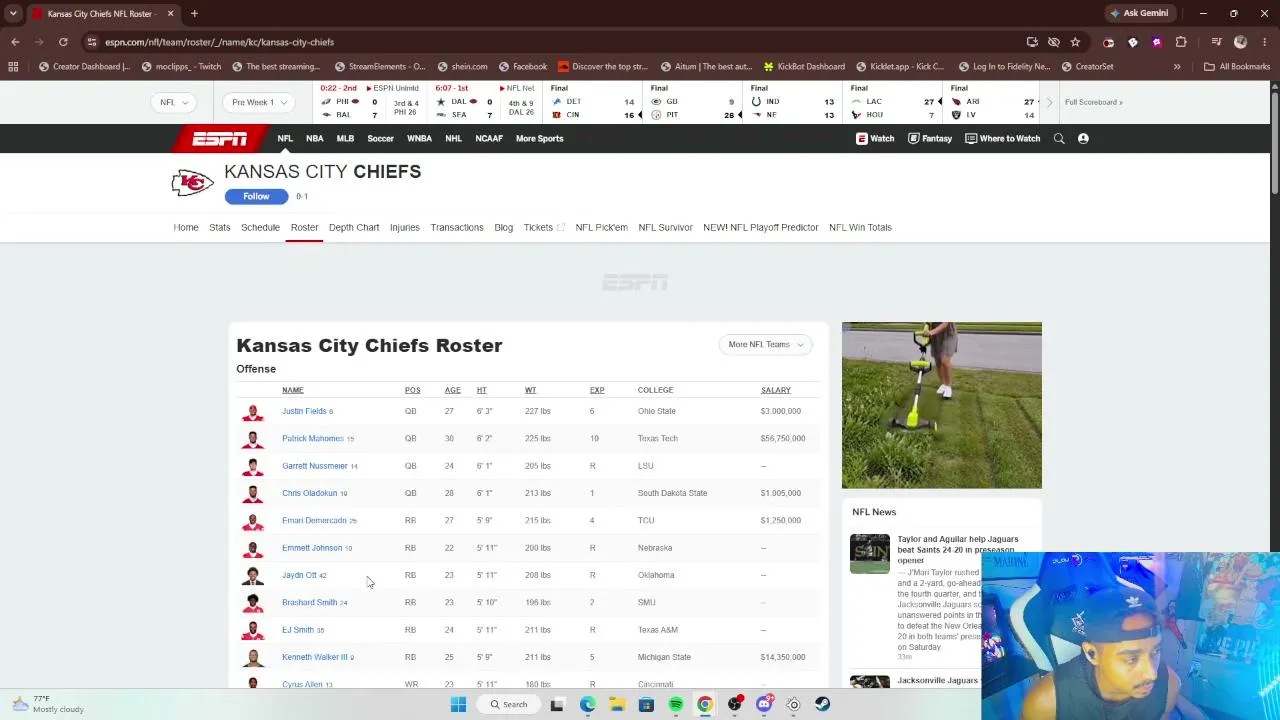The image size is (1280, 720).
Task: Click the Kansas City Chiefs team logo
Action: click(x=193, y=182)
